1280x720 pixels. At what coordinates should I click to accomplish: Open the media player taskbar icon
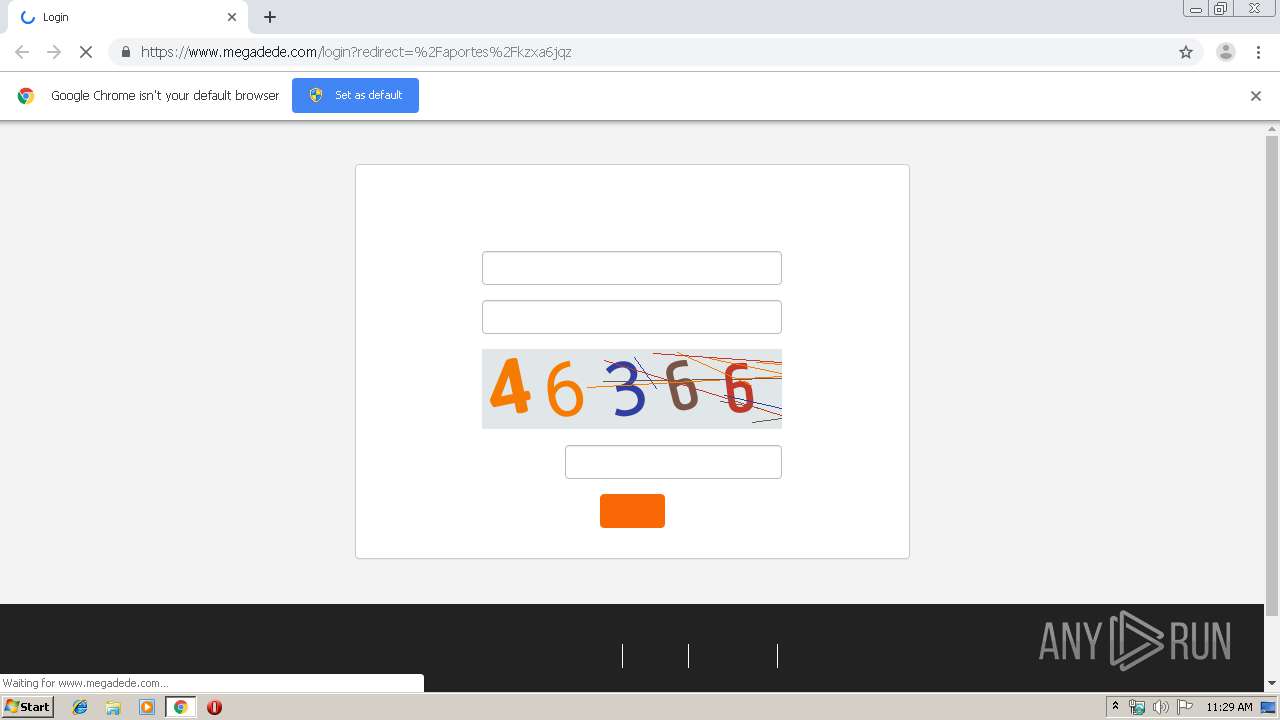147,707
